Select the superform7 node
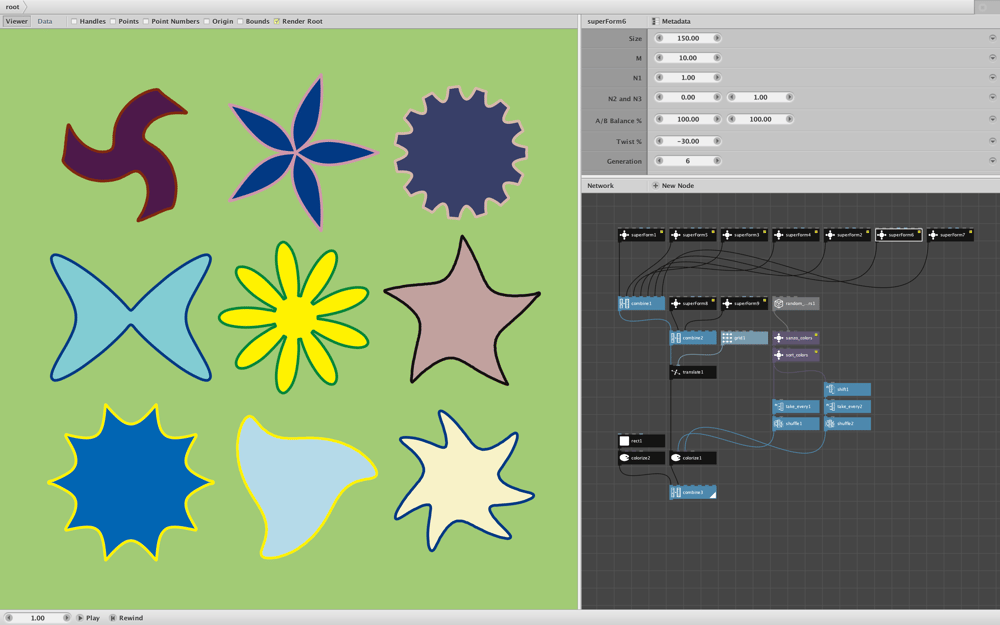The height and width of the screenshot is (625, 1000). tap(950, 235)
